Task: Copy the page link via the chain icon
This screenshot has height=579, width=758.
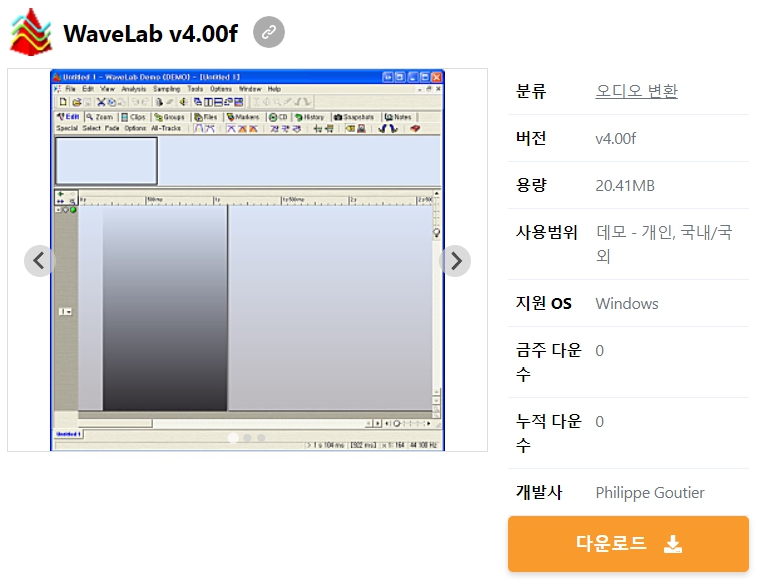Action: (x=269, y=32)
